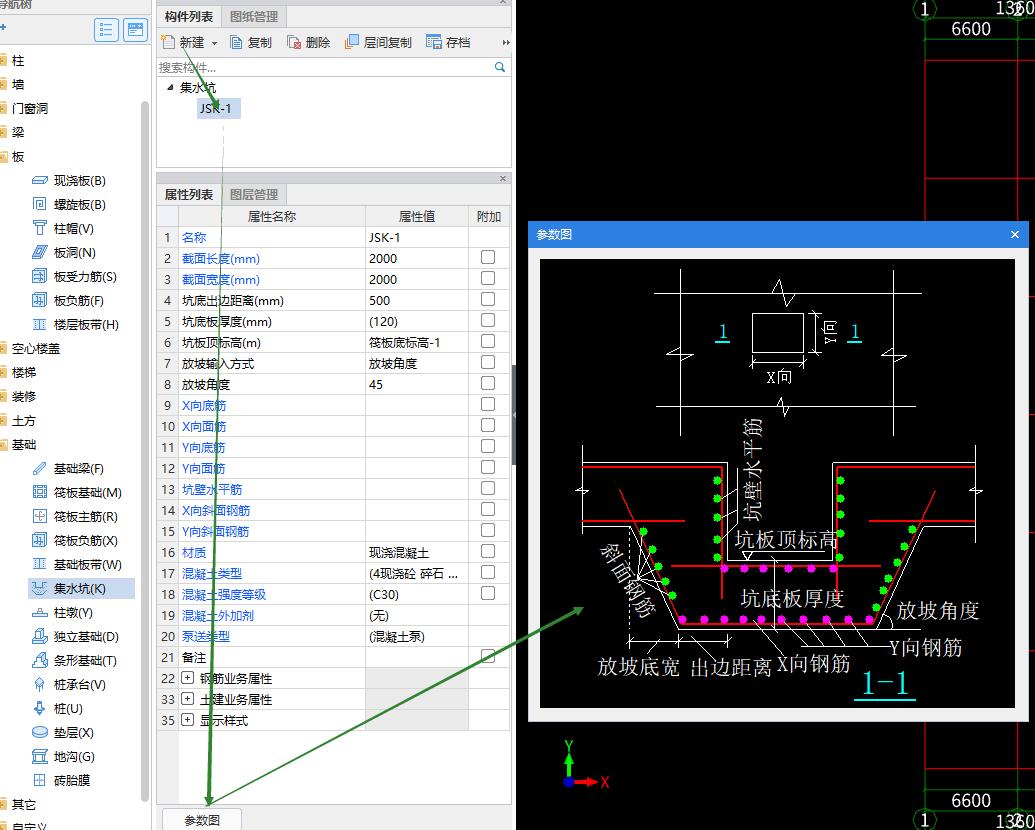Click the 放坡角度 value cell 45
Screen dimensions: 1035x830
tap(417, 384)
